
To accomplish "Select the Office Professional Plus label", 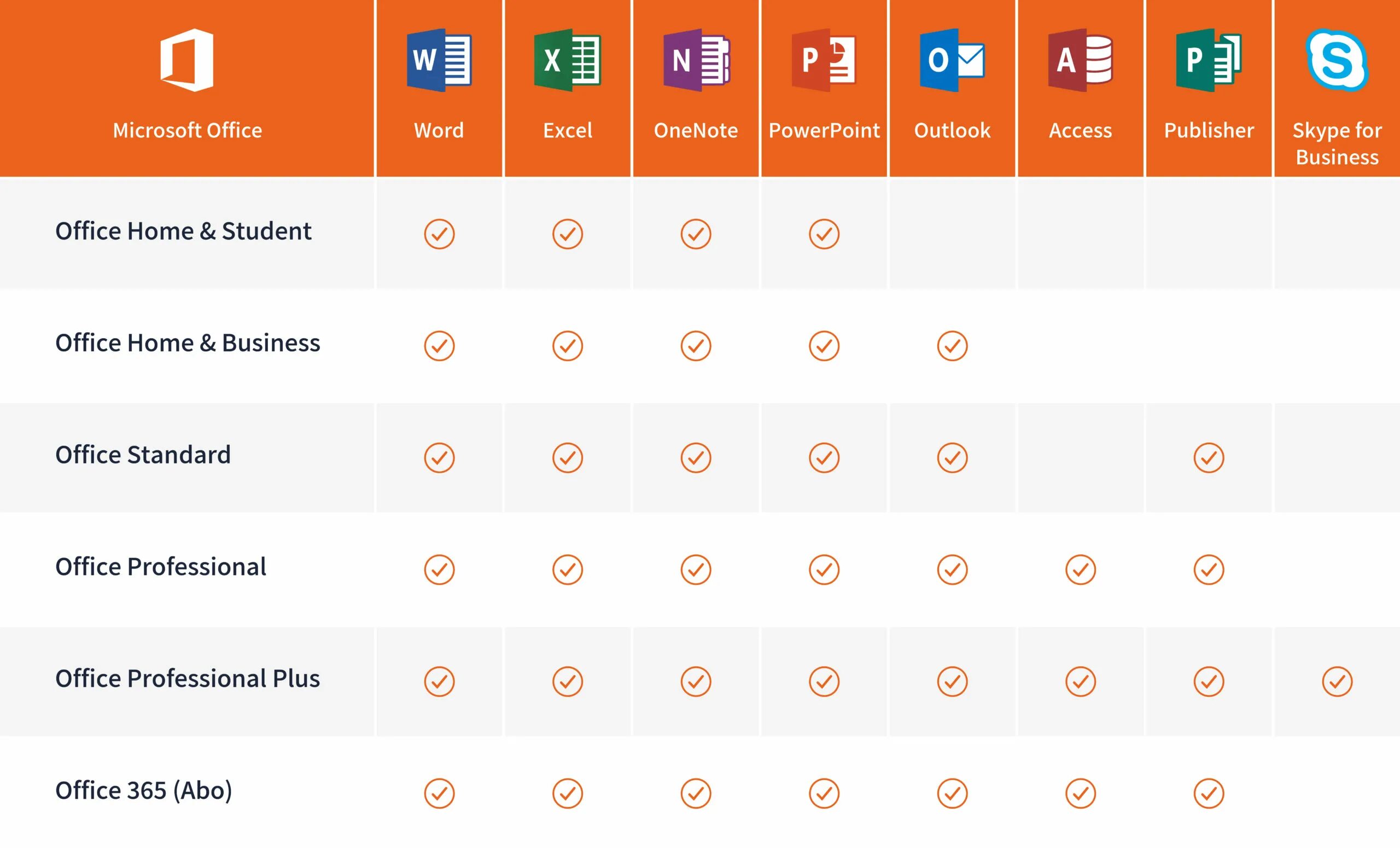I will coord(188,678).
